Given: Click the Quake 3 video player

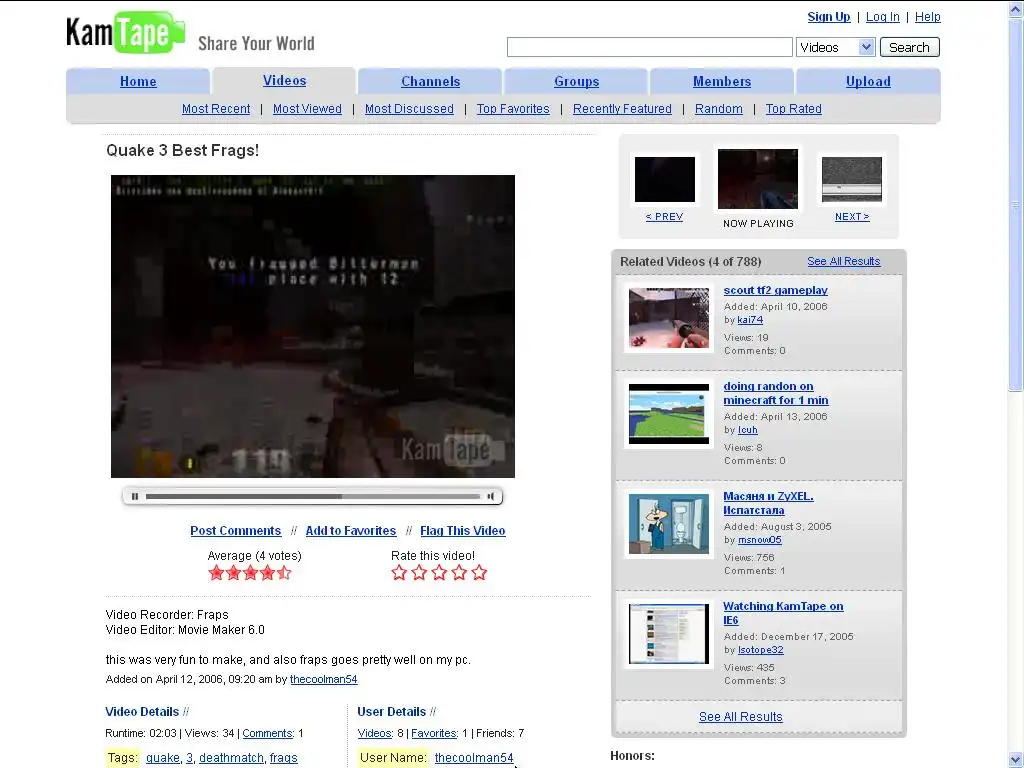Looking at the screenshot, I should click(313, 326).
